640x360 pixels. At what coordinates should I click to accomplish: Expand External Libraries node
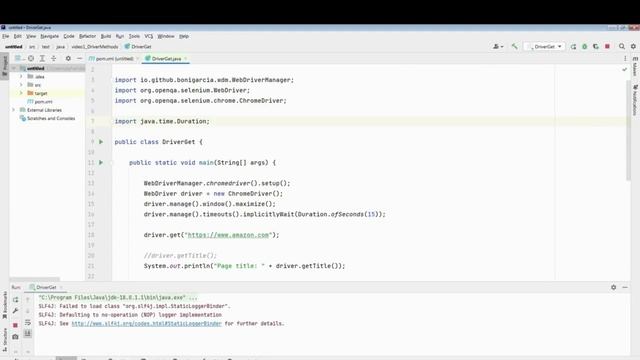[x=14, y=110]
